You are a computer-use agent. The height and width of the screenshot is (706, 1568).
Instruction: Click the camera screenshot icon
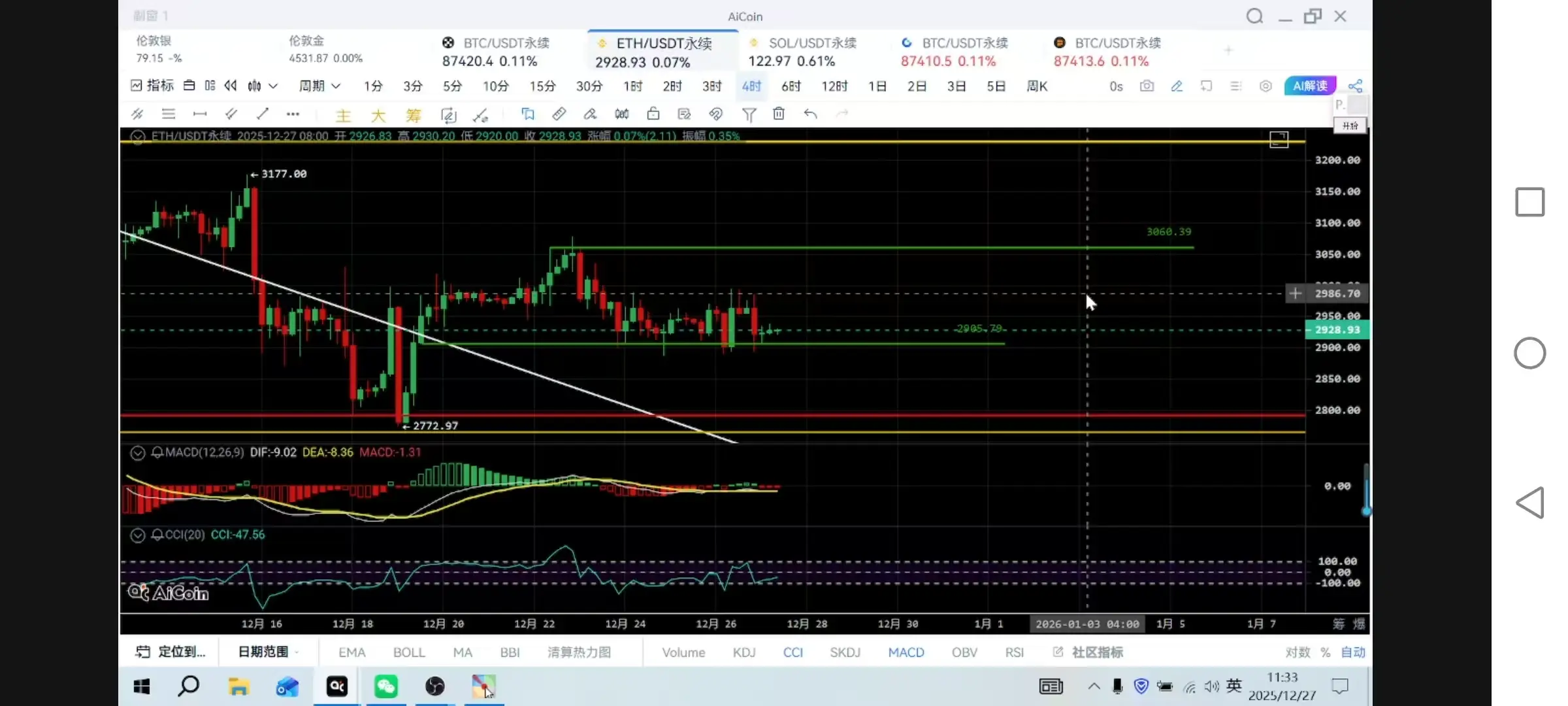coord(1147,86)
